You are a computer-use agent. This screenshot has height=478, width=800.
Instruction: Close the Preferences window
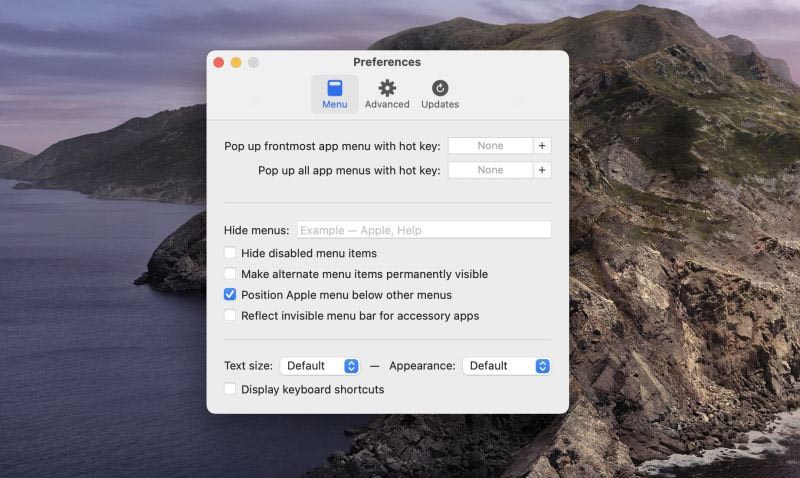coord(219,62)
